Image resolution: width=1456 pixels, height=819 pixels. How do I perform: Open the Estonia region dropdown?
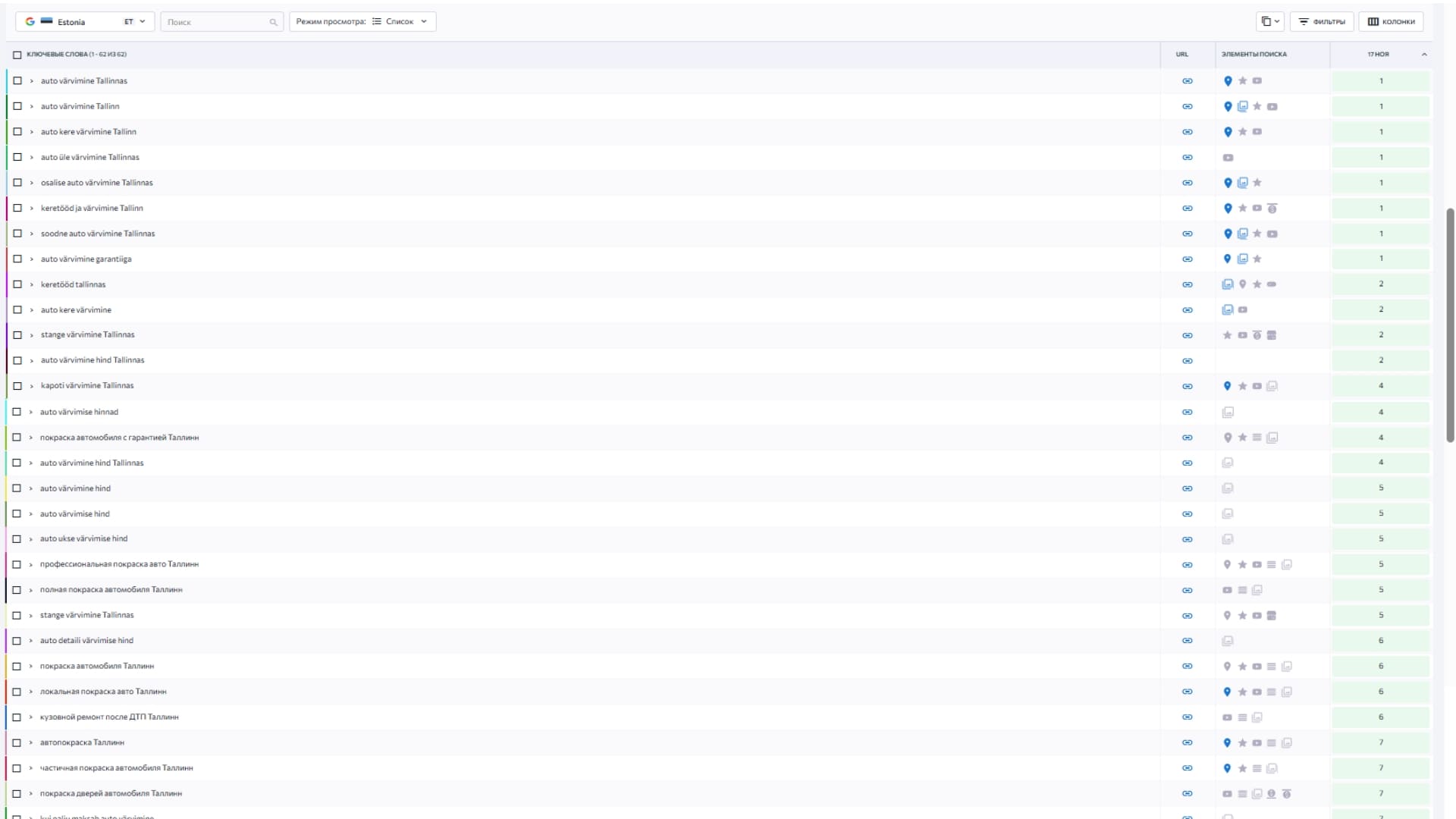click(85, 22)
